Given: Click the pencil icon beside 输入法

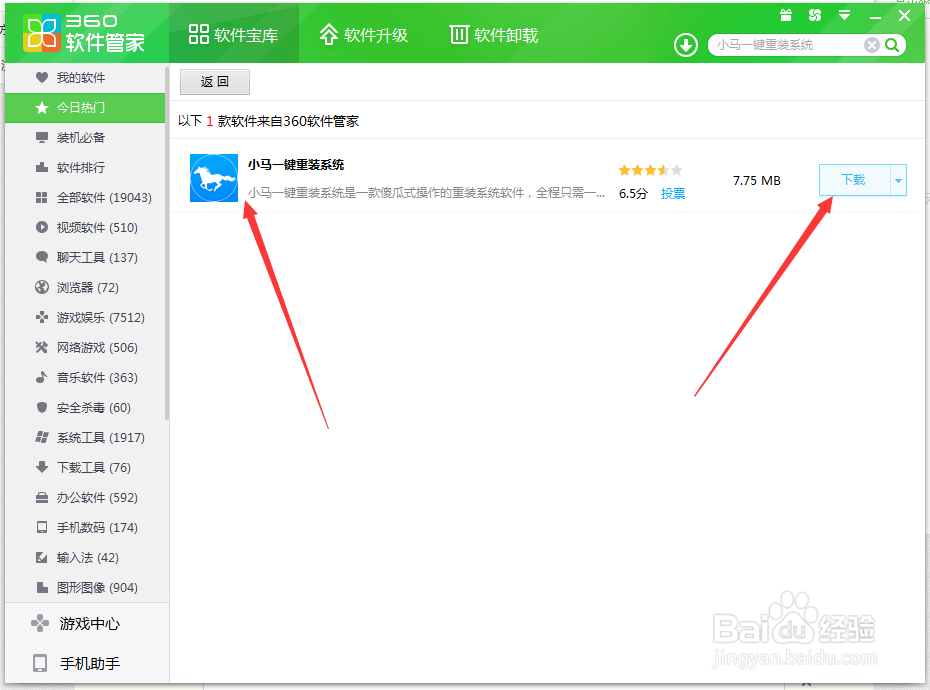Looking at the screenshot, I should [42, 557].
